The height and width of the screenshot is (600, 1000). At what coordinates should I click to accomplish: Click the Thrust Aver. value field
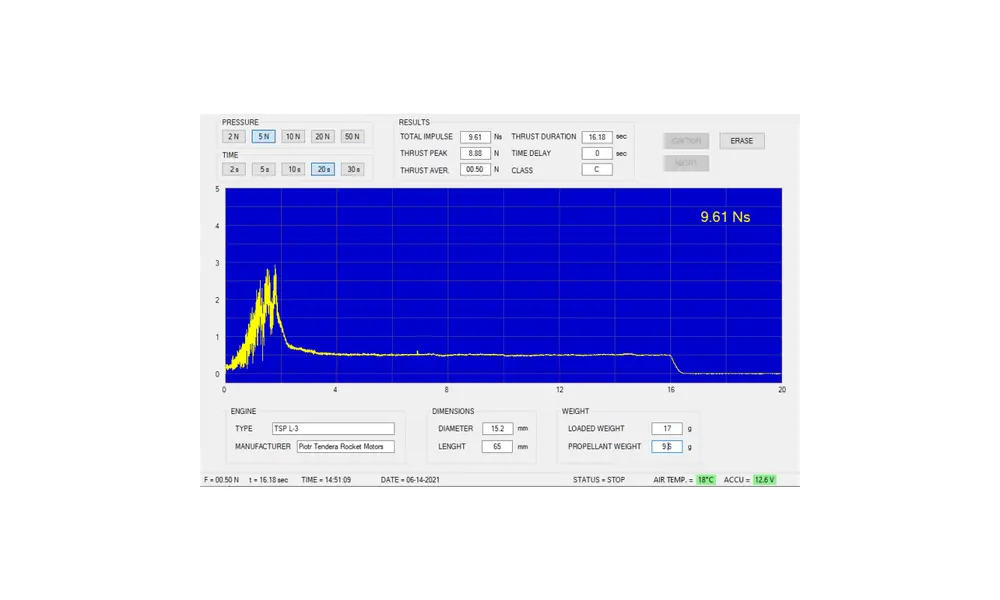point(475,170)
